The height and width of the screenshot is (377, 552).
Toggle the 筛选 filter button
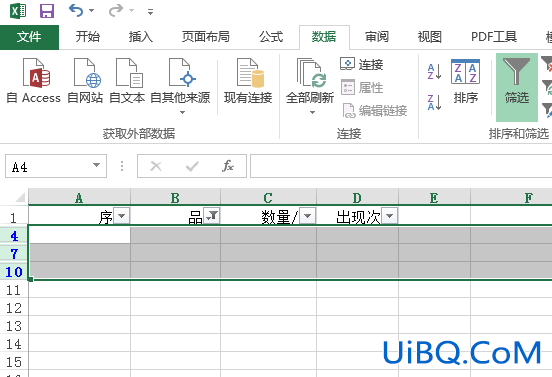[517, 87]
